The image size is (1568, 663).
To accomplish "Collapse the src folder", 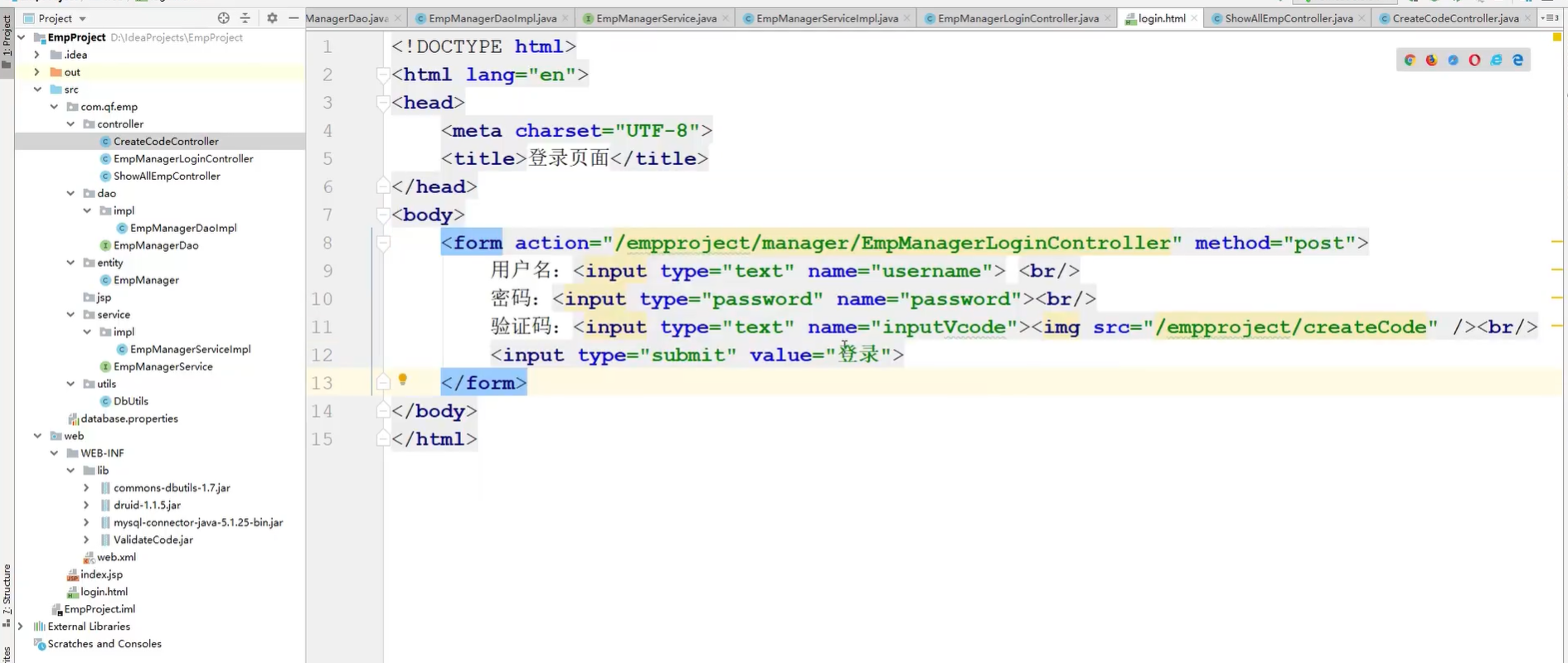I will click(x=37, y=90).
